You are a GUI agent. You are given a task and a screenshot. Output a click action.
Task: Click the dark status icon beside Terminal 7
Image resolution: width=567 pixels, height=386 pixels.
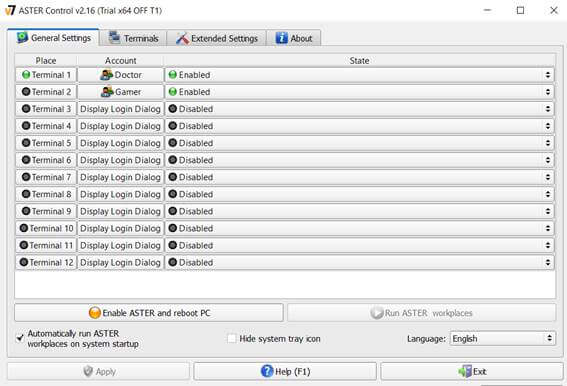click(x=26, y=177)
